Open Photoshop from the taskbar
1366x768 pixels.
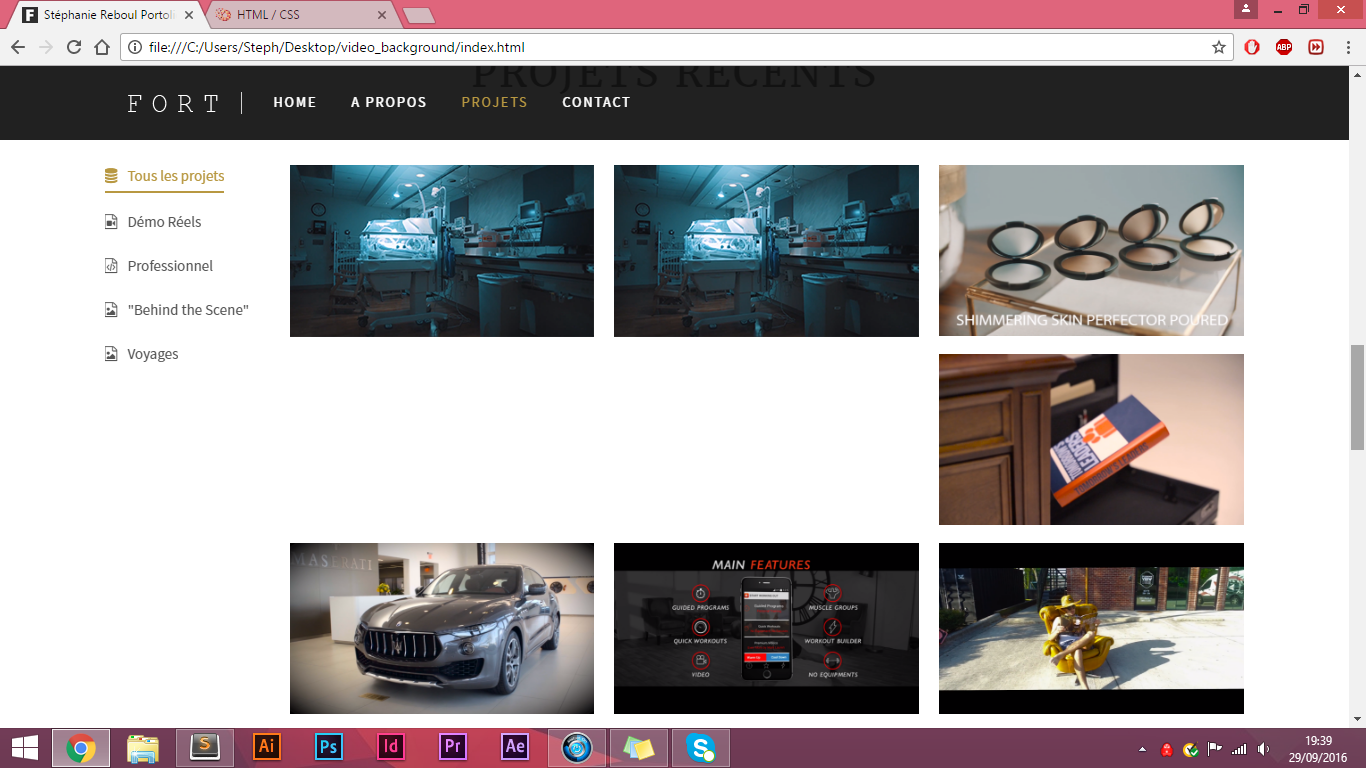(x=329, y=747)
